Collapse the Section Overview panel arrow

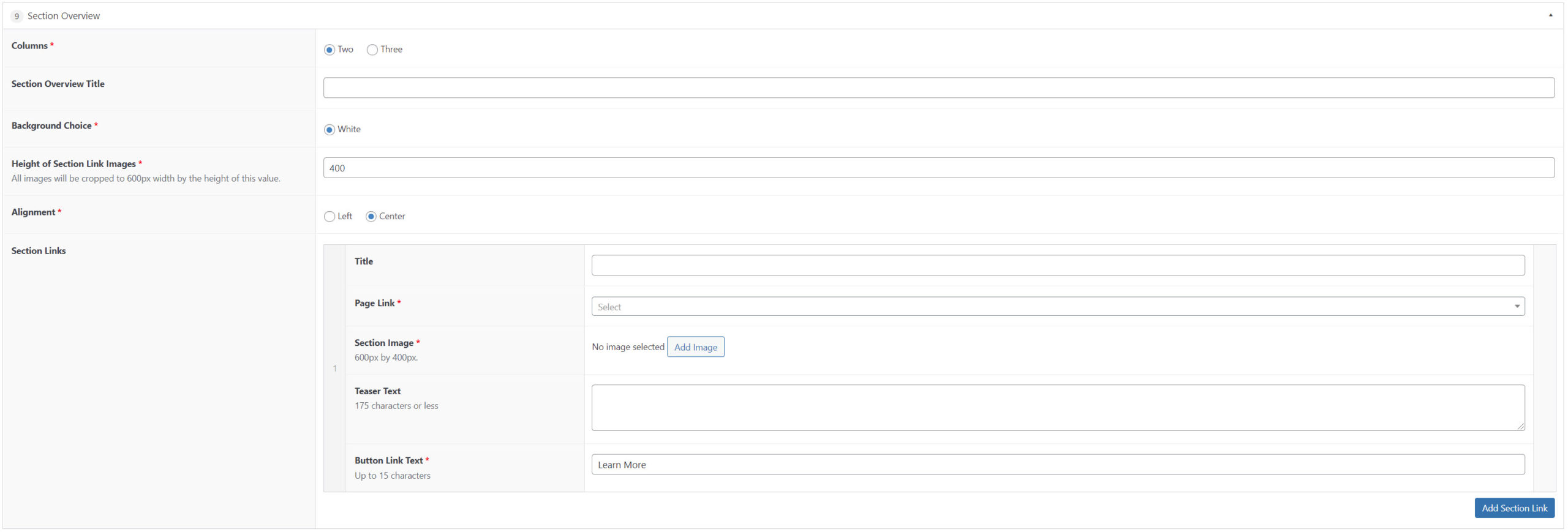1550,15
